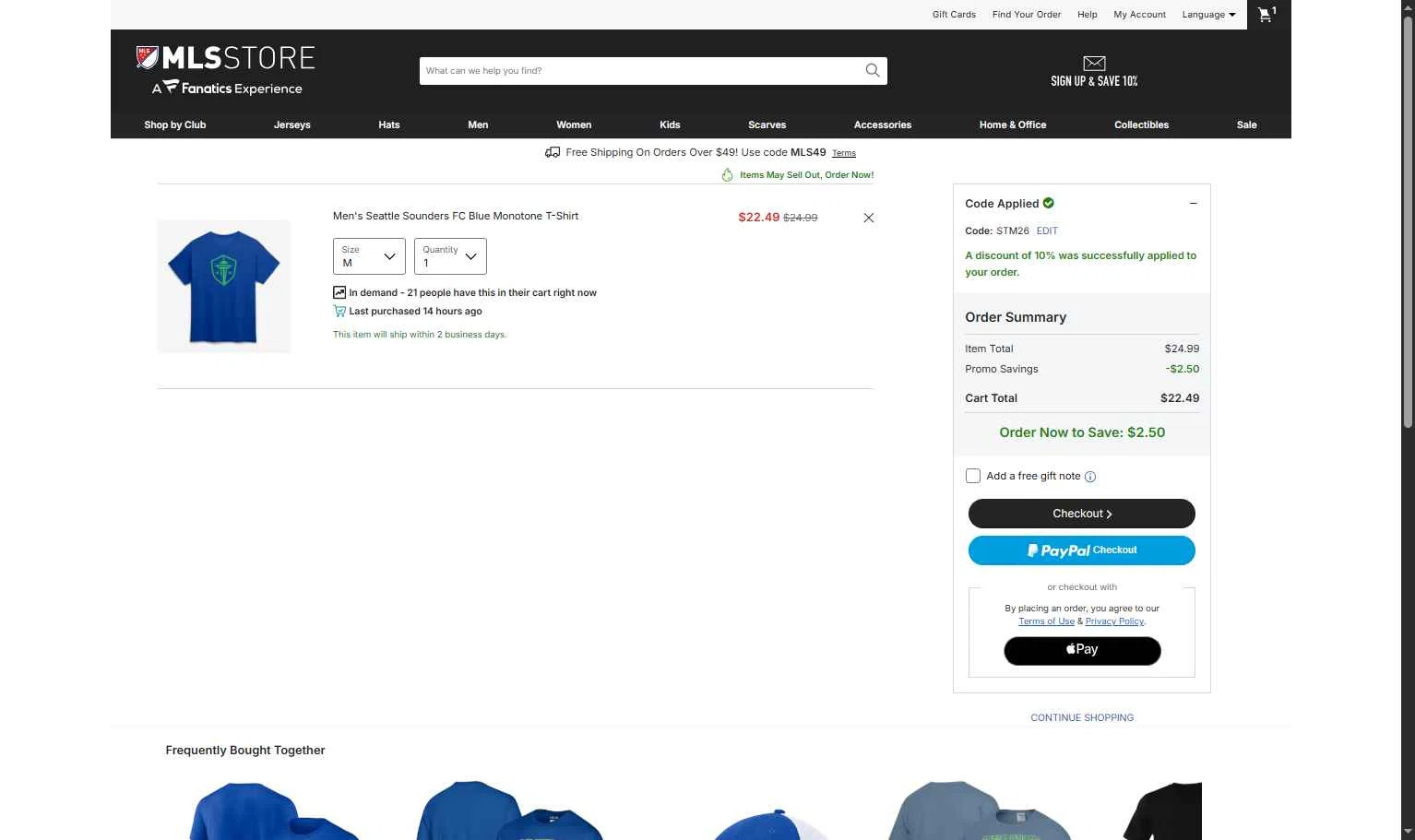Collapse the Code Applied section
The image size is (1415, 840).
pos(1193,203)
